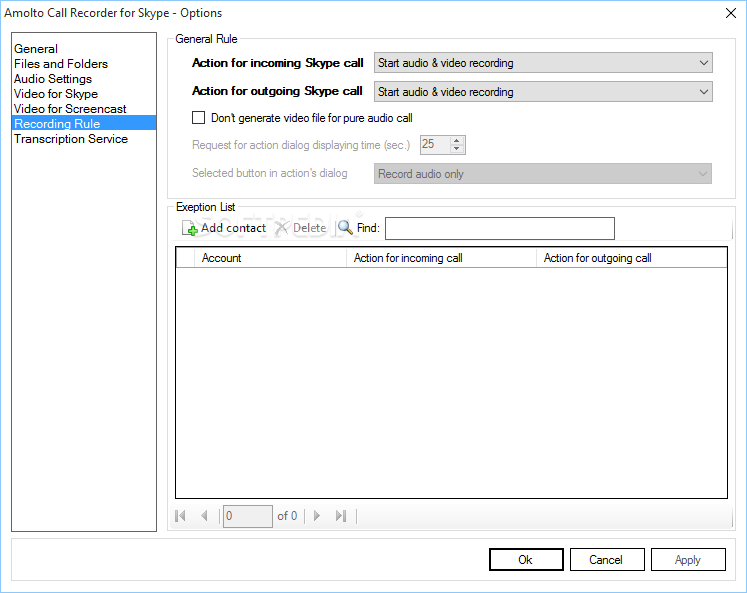
Task: Click the Cancel button
Action: click(607, 560)
